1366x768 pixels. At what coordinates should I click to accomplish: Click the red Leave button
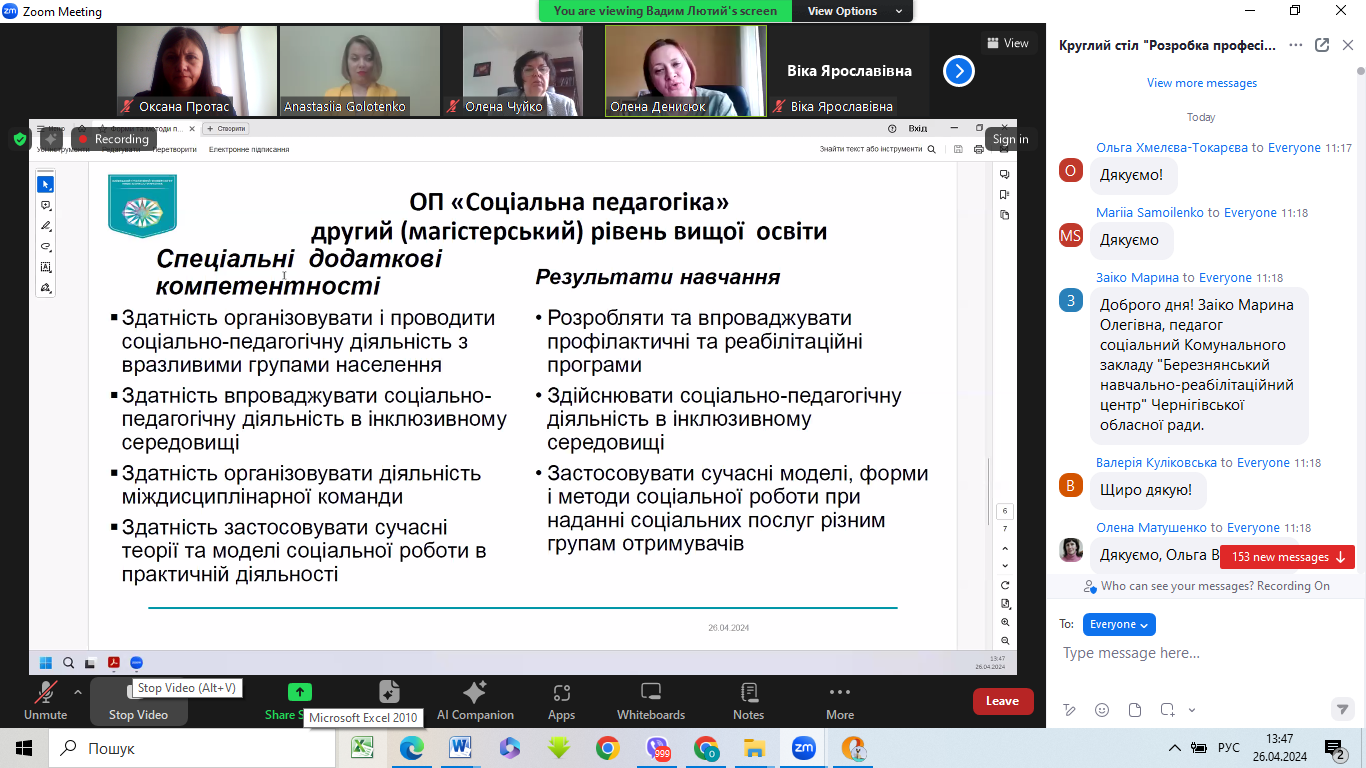(1002, 701)
